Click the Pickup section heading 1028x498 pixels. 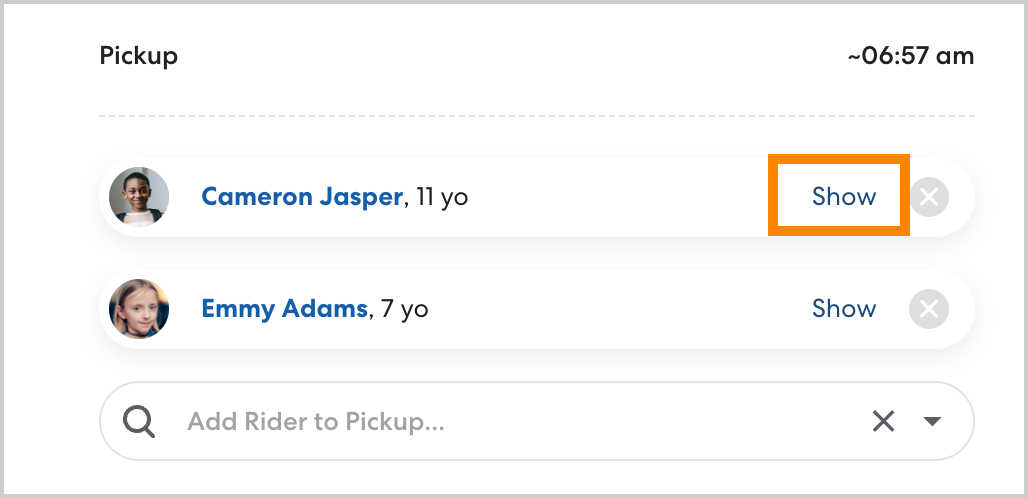138,56
